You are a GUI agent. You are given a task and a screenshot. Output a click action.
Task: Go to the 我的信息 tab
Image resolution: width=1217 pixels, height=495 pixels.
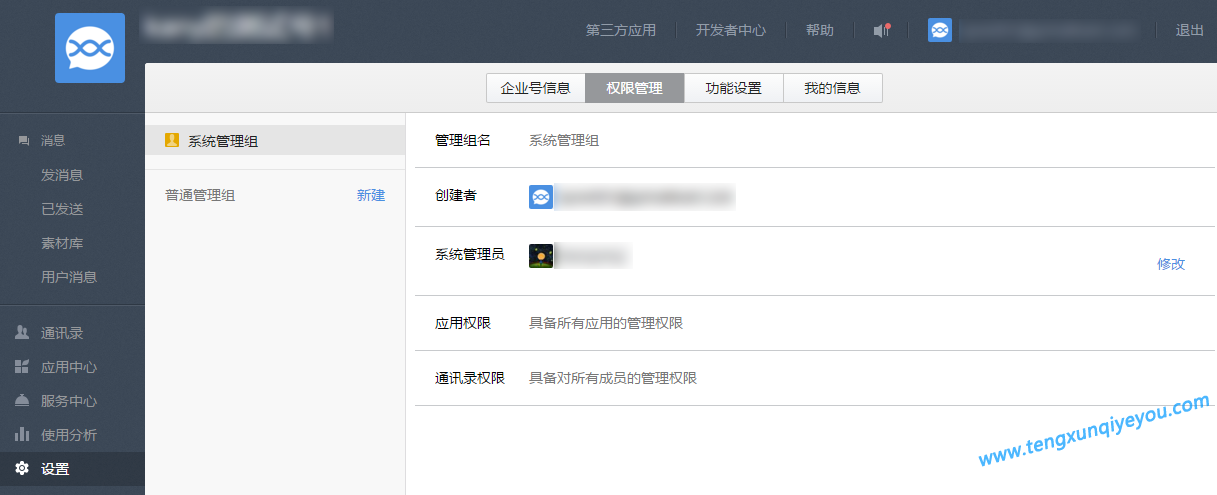[832, 88]
